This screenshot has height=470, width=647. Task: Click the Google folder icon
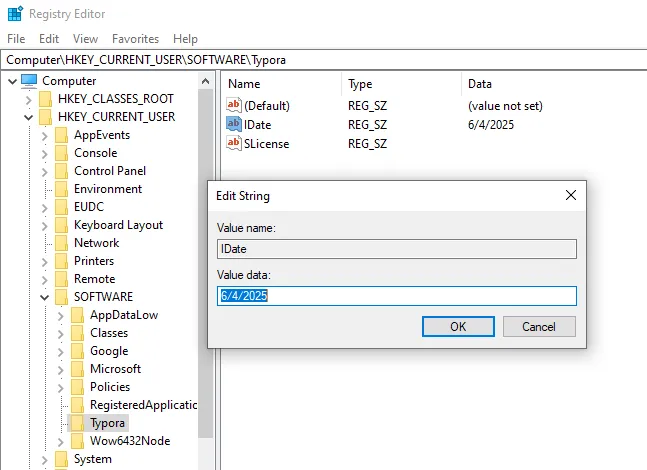tap(78, 351)
